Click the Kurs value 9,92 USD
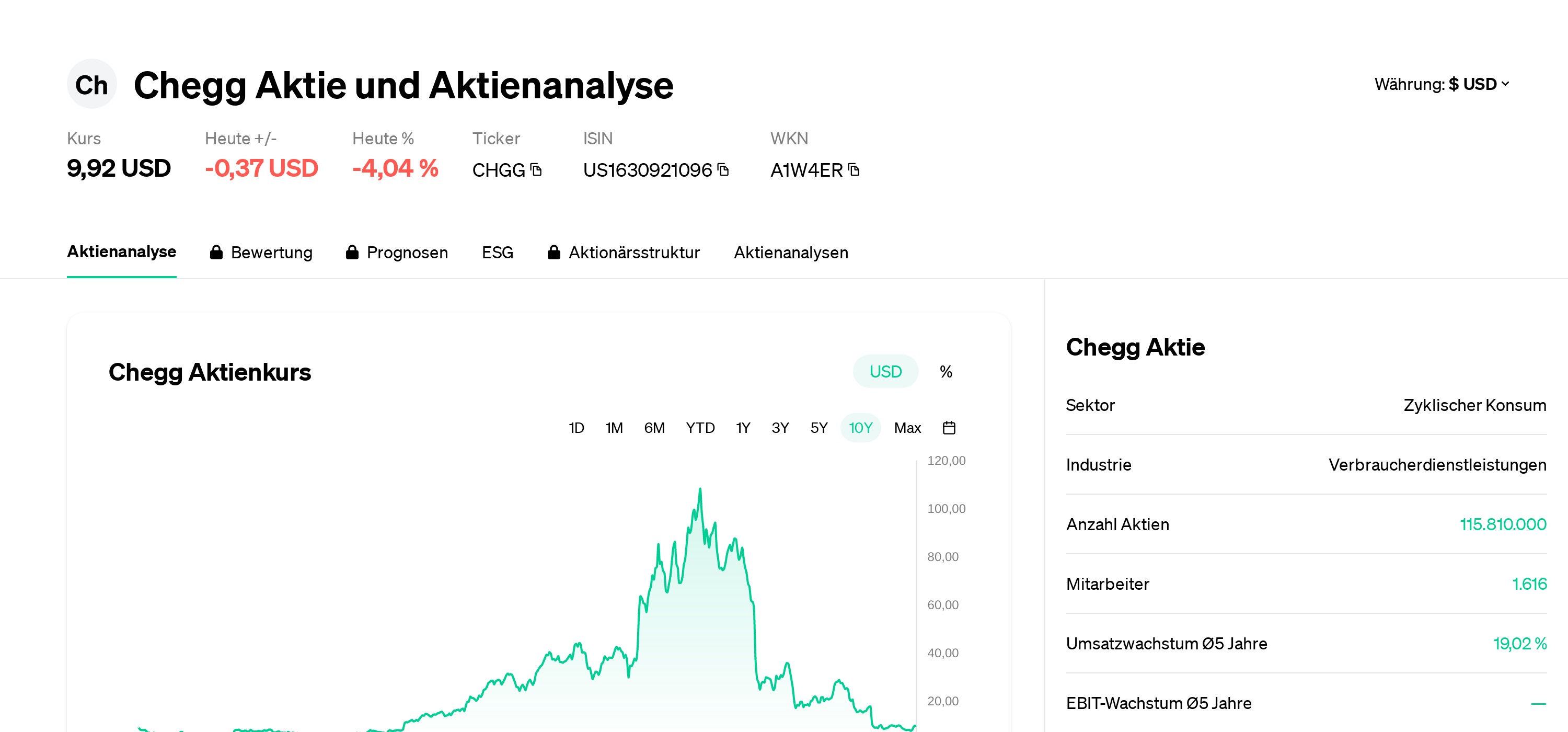The image size is (1568, 732). pos(119,168)
